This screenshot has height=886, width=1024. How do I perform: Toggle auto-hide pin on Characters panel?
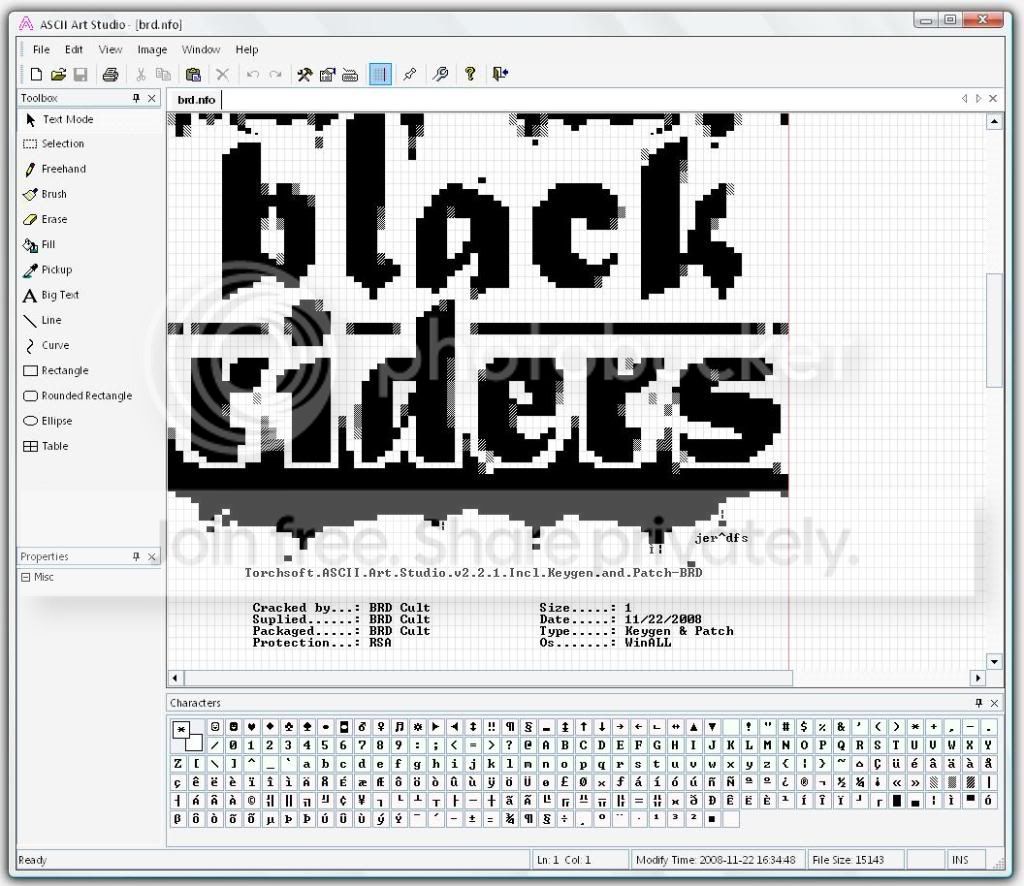978,703
